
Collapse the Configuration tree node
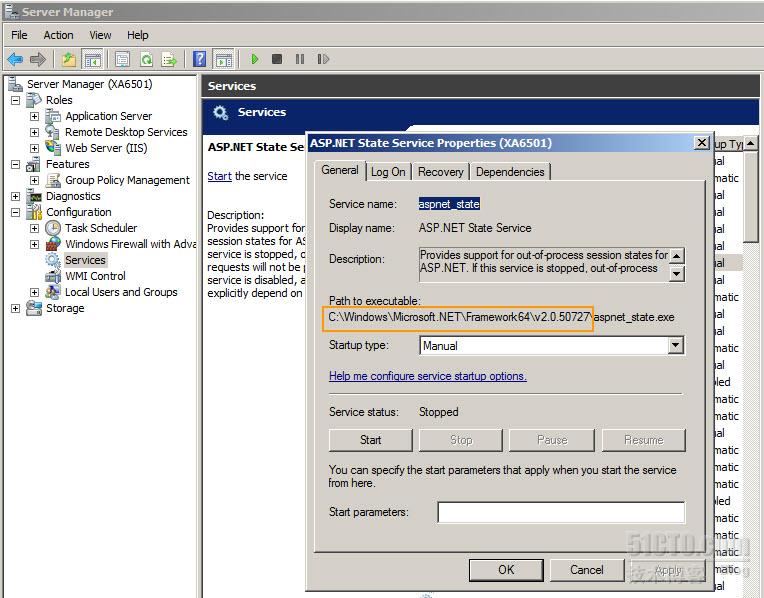click(16, 212)
